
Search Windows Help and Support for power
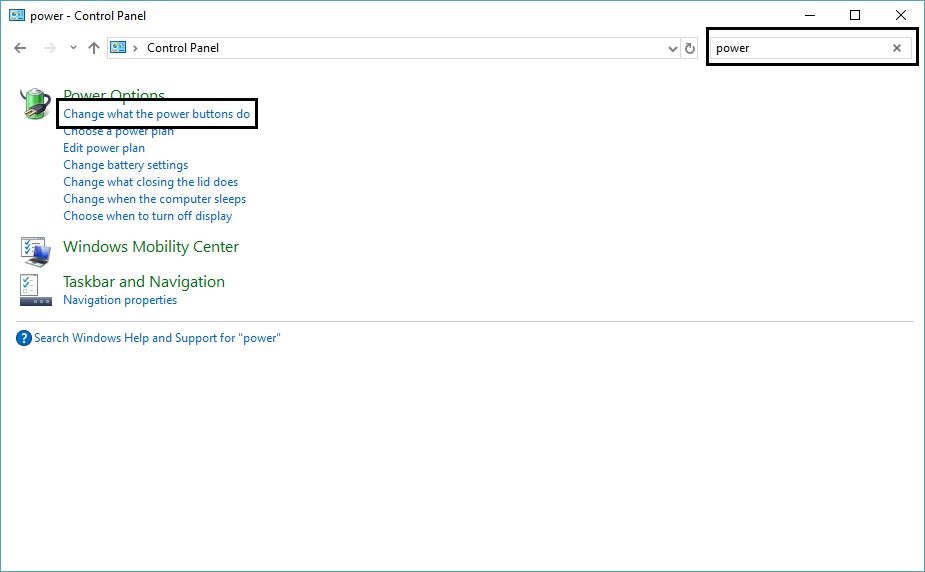point(157,338)
